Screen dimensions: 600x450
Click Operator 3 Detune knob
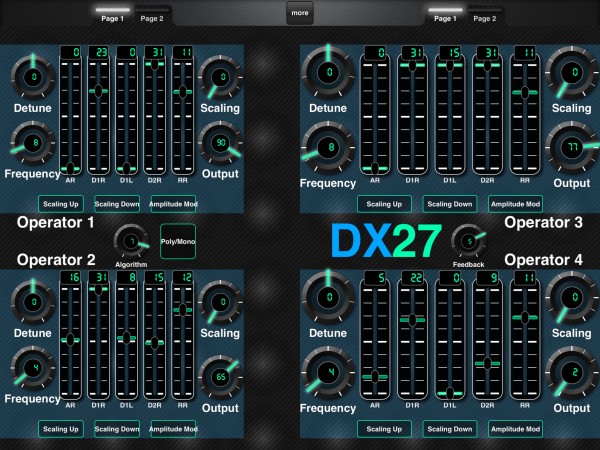pos(328,72)
